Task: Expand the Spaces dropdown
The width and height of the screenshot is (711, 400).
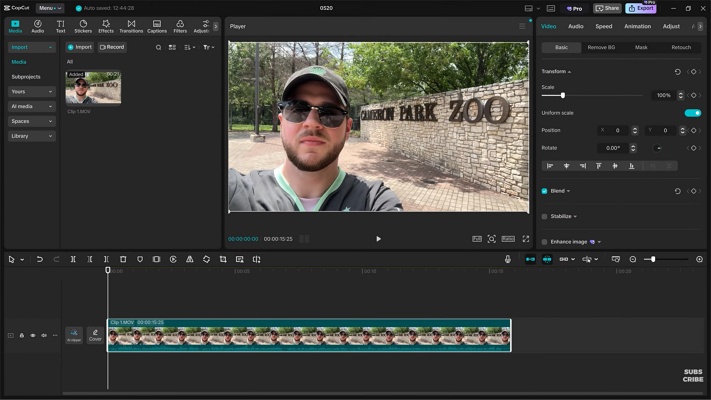Action: pyautogui.click(x=31, y=121)
